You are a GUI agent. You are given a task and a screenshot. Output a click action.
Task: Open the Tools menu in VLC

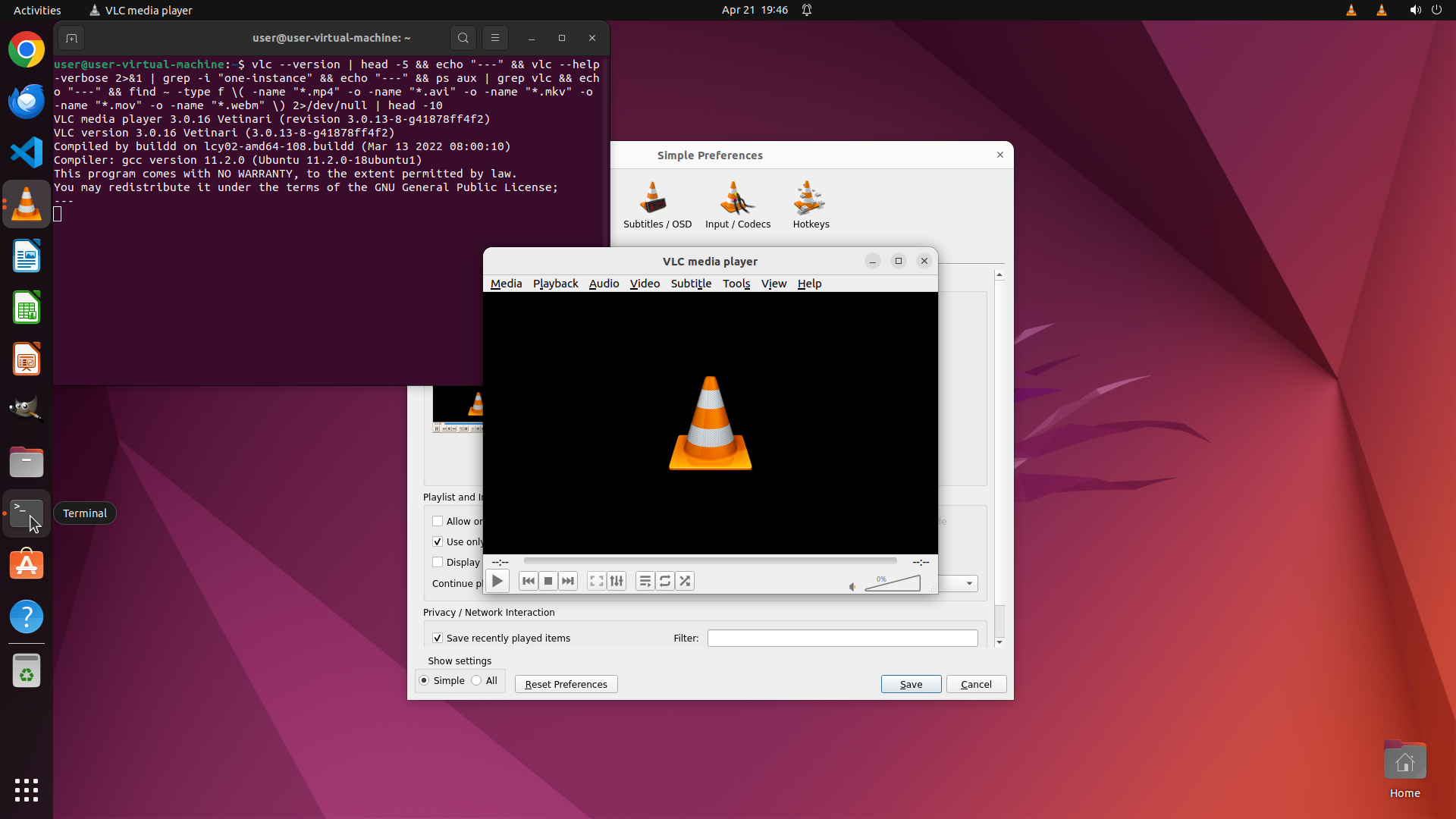coord(736,284)
